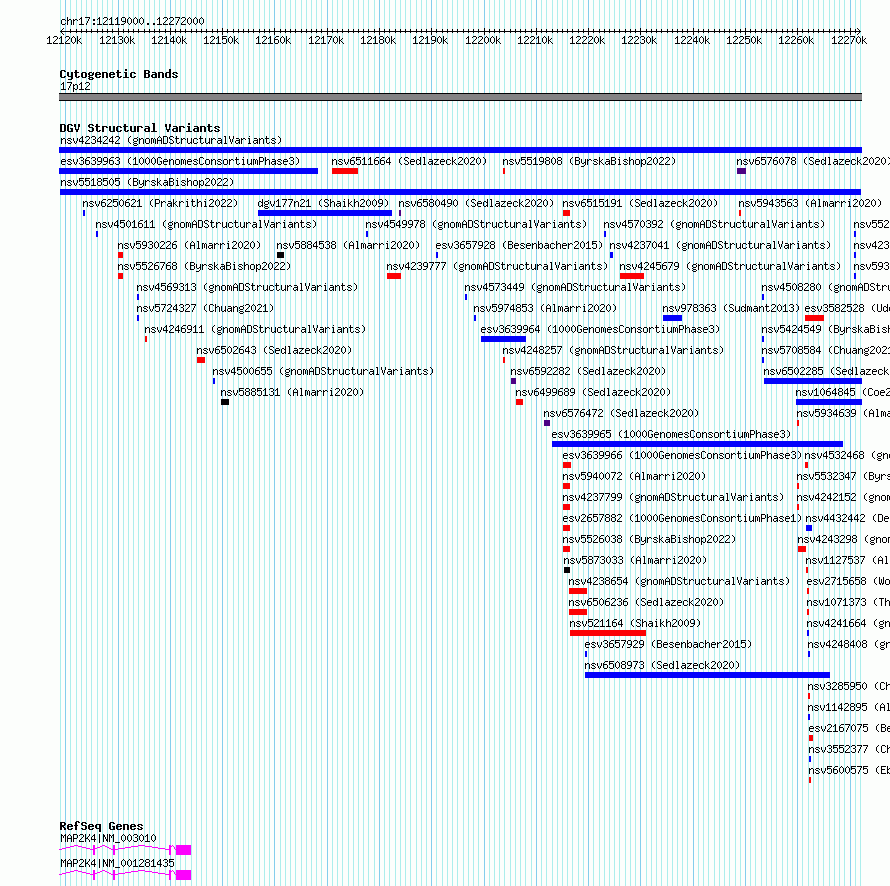
Task: Click the 12200k position on the ruler
Action: pos(483,40)
